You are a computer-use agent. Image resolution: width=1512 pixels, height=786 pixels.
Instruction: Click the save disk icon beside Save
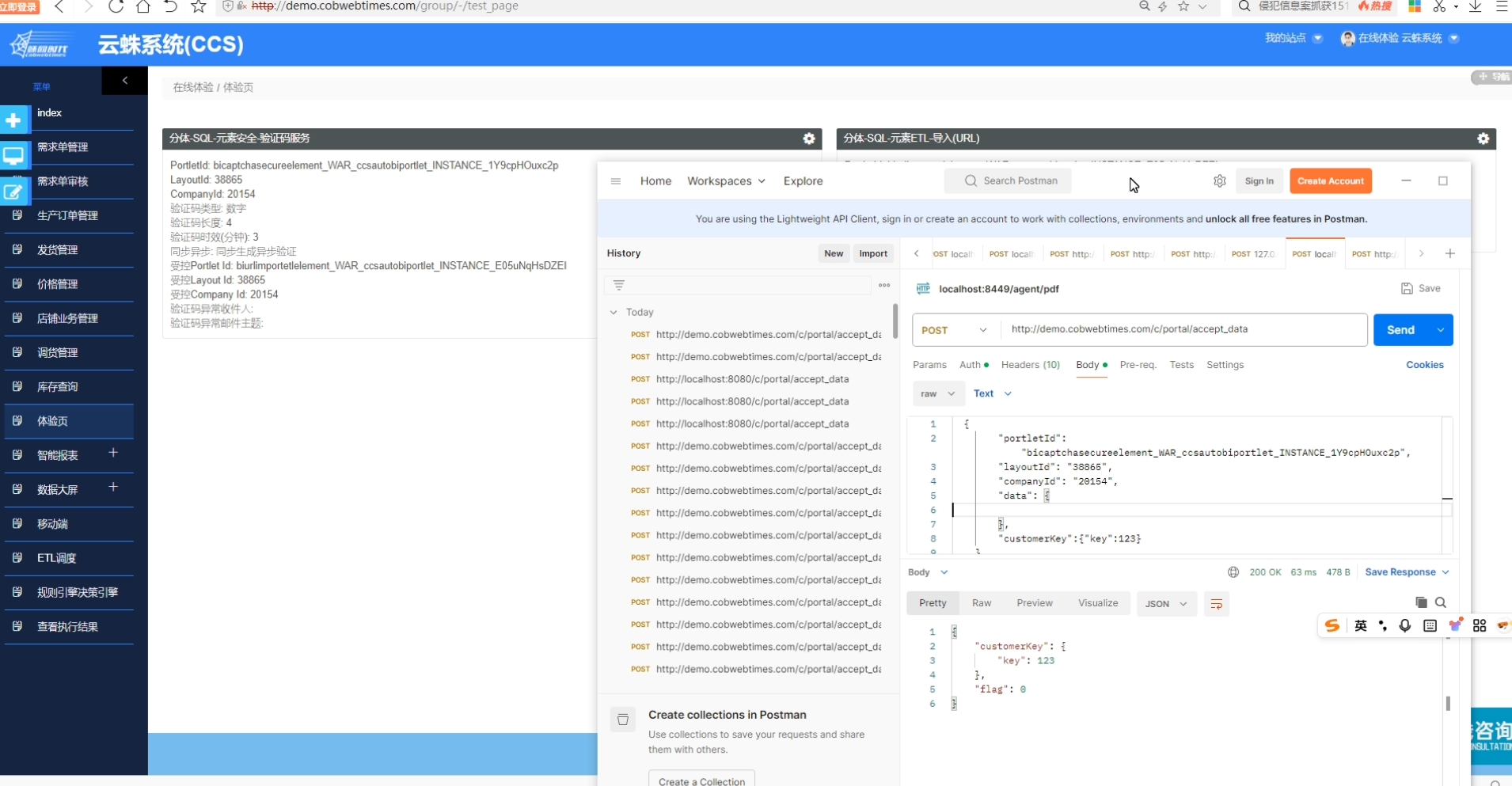pyautogui.click(x=1407, y=289)
